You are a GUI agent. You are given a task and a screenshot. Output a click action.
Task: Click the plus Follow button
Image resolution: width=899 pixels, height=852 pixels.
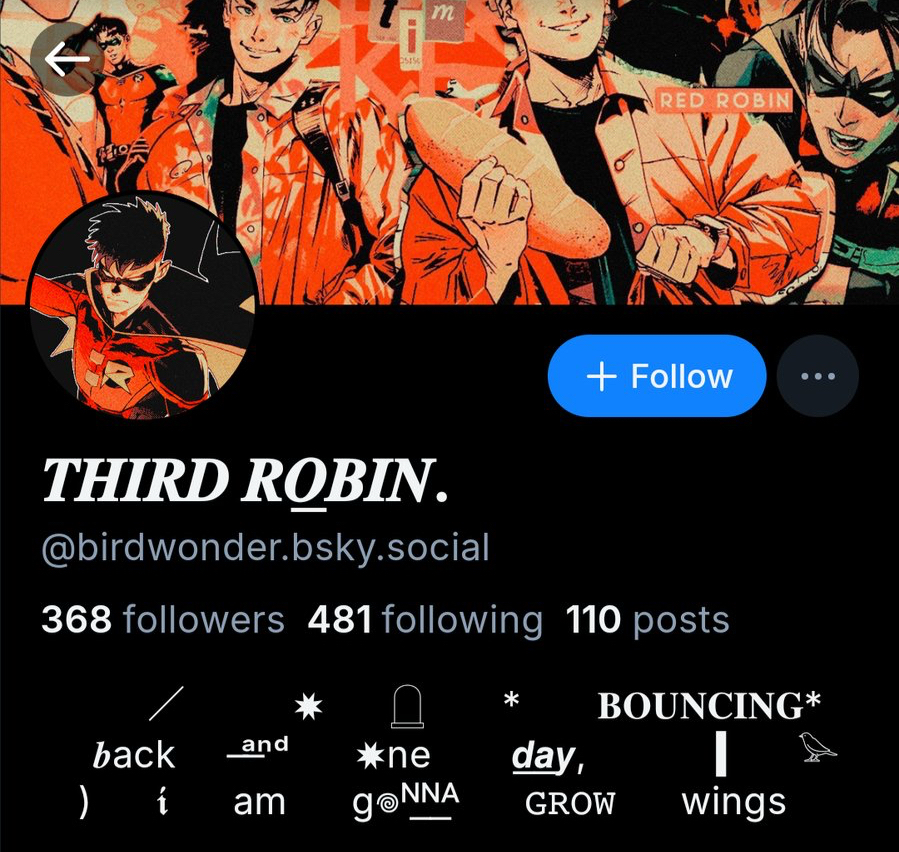pyautogui.click(x=657, y=376)
